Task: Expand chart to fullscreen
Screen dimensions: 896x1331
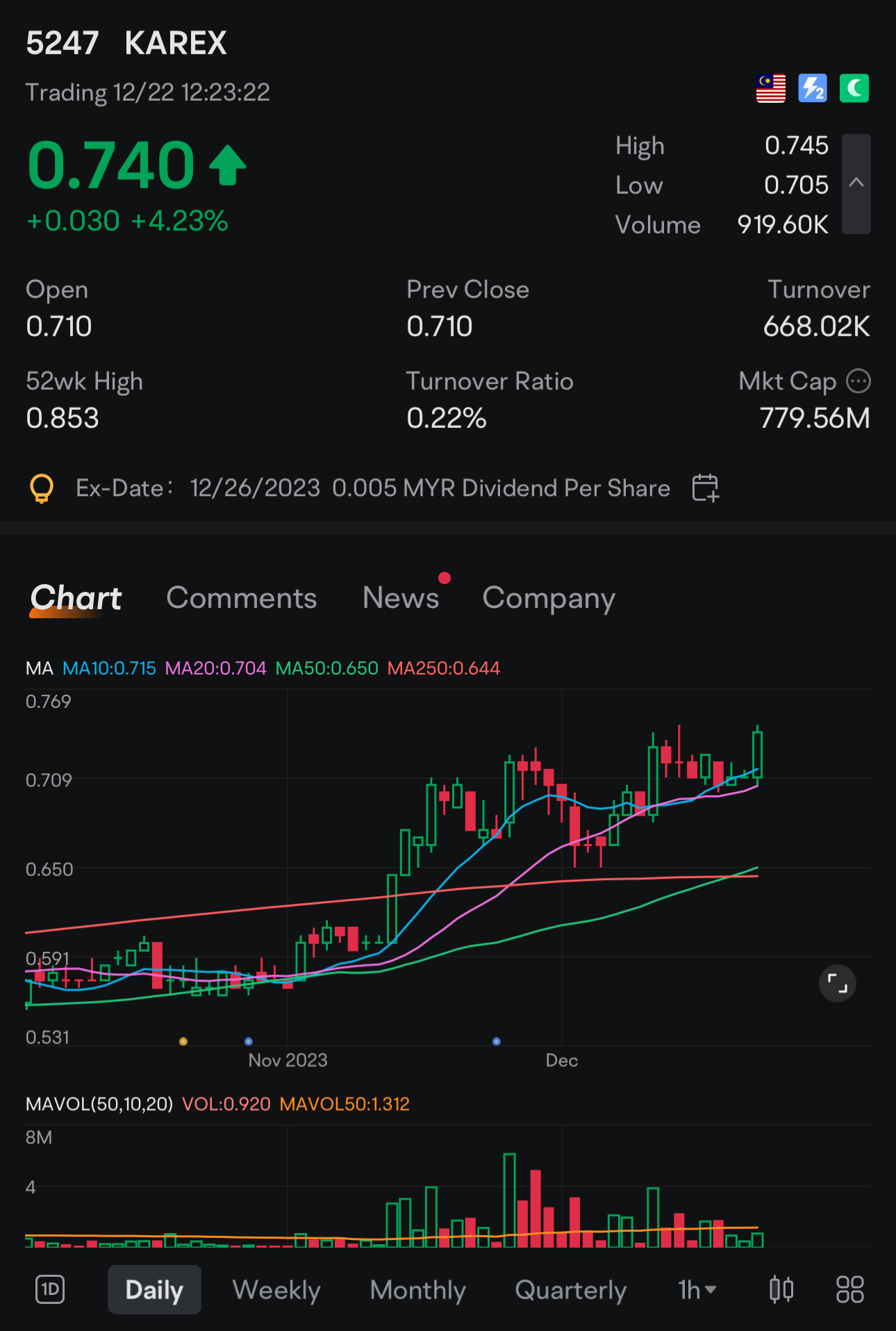Action: [838, 984]
